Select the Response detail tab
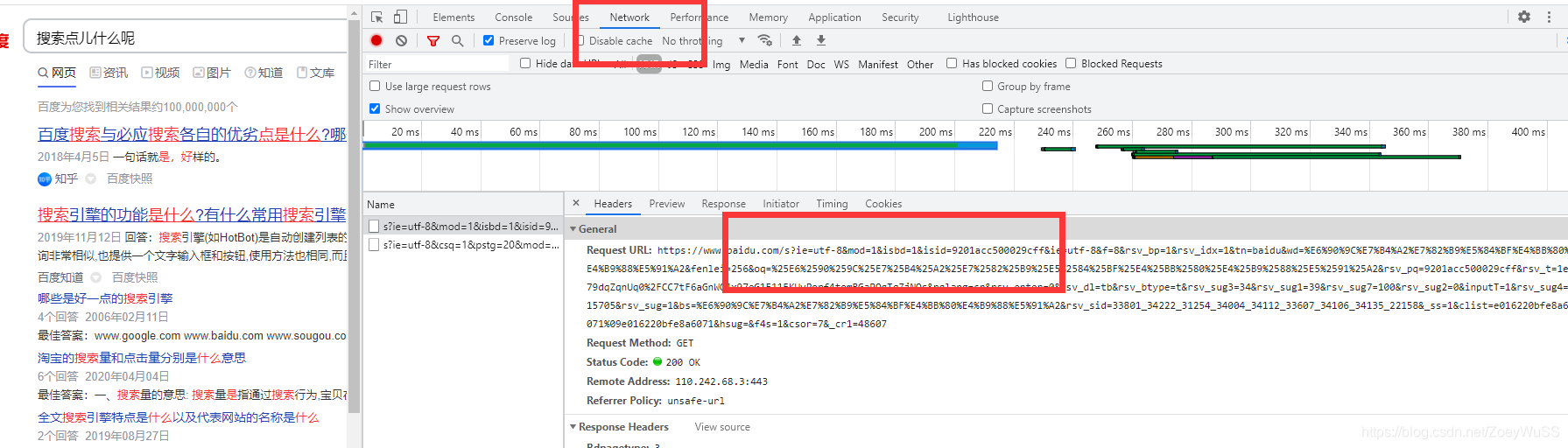This screenshot has width=1568, height=448. click(723, 204)
